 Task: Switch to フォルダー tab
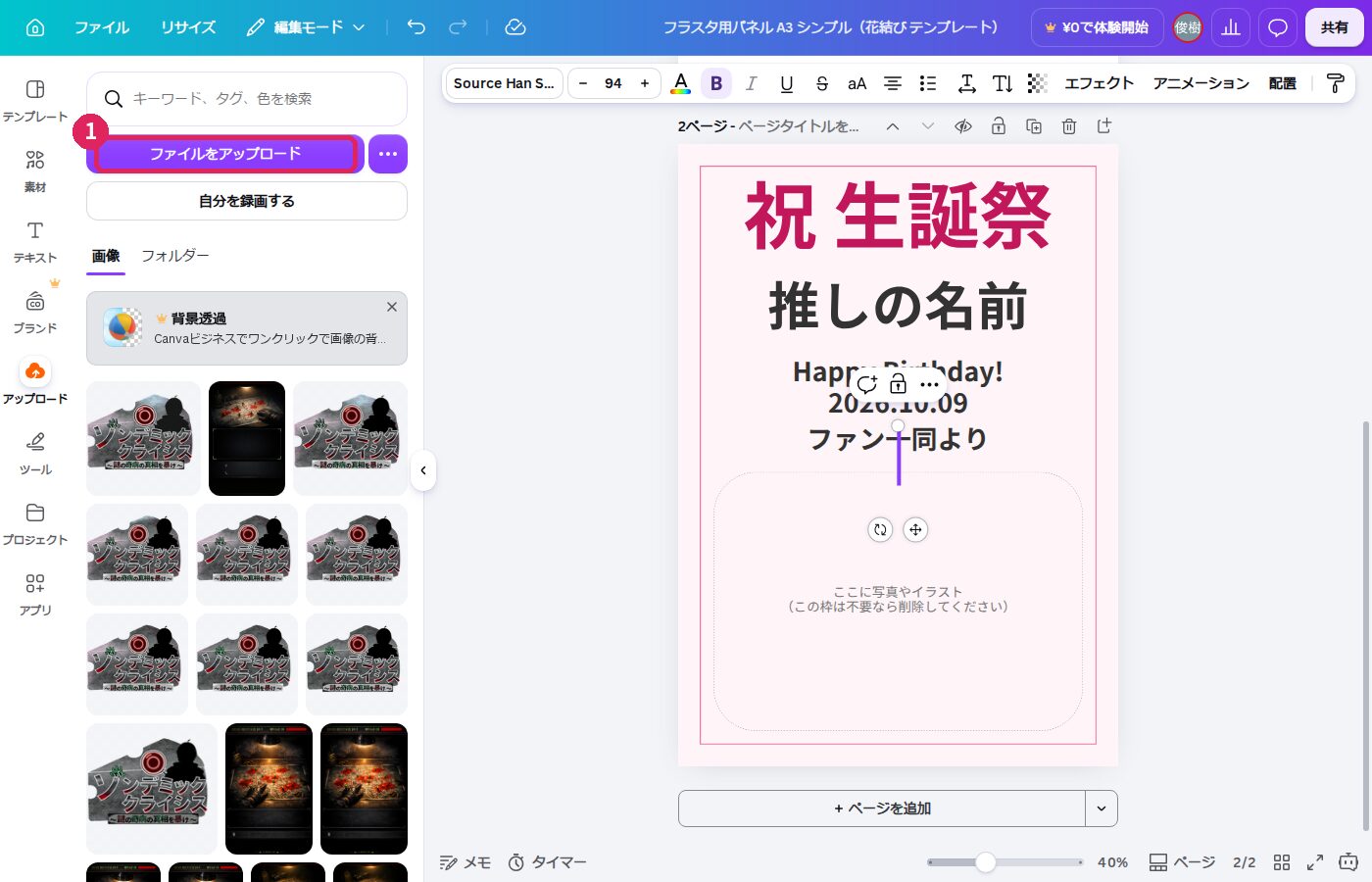coord(175,256)
